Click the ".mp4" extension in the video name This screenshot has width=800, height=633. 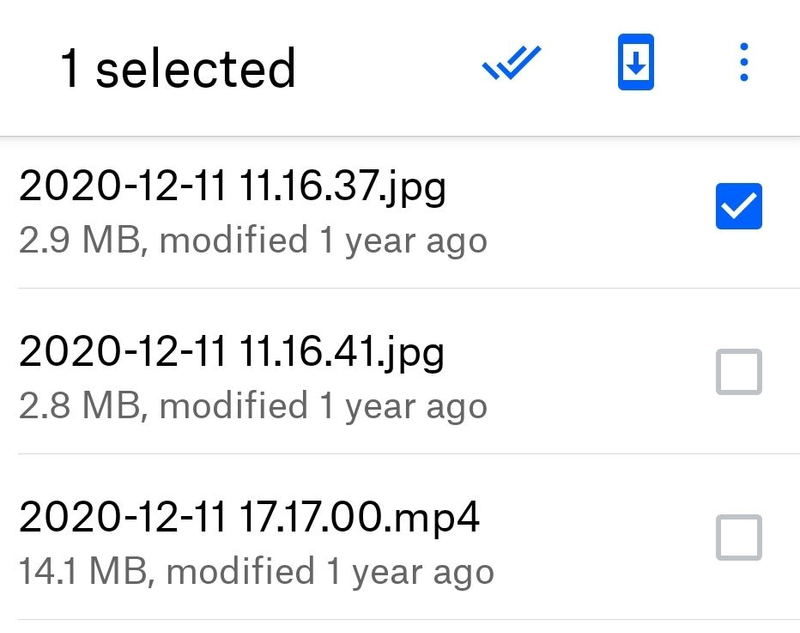[435, 517]
